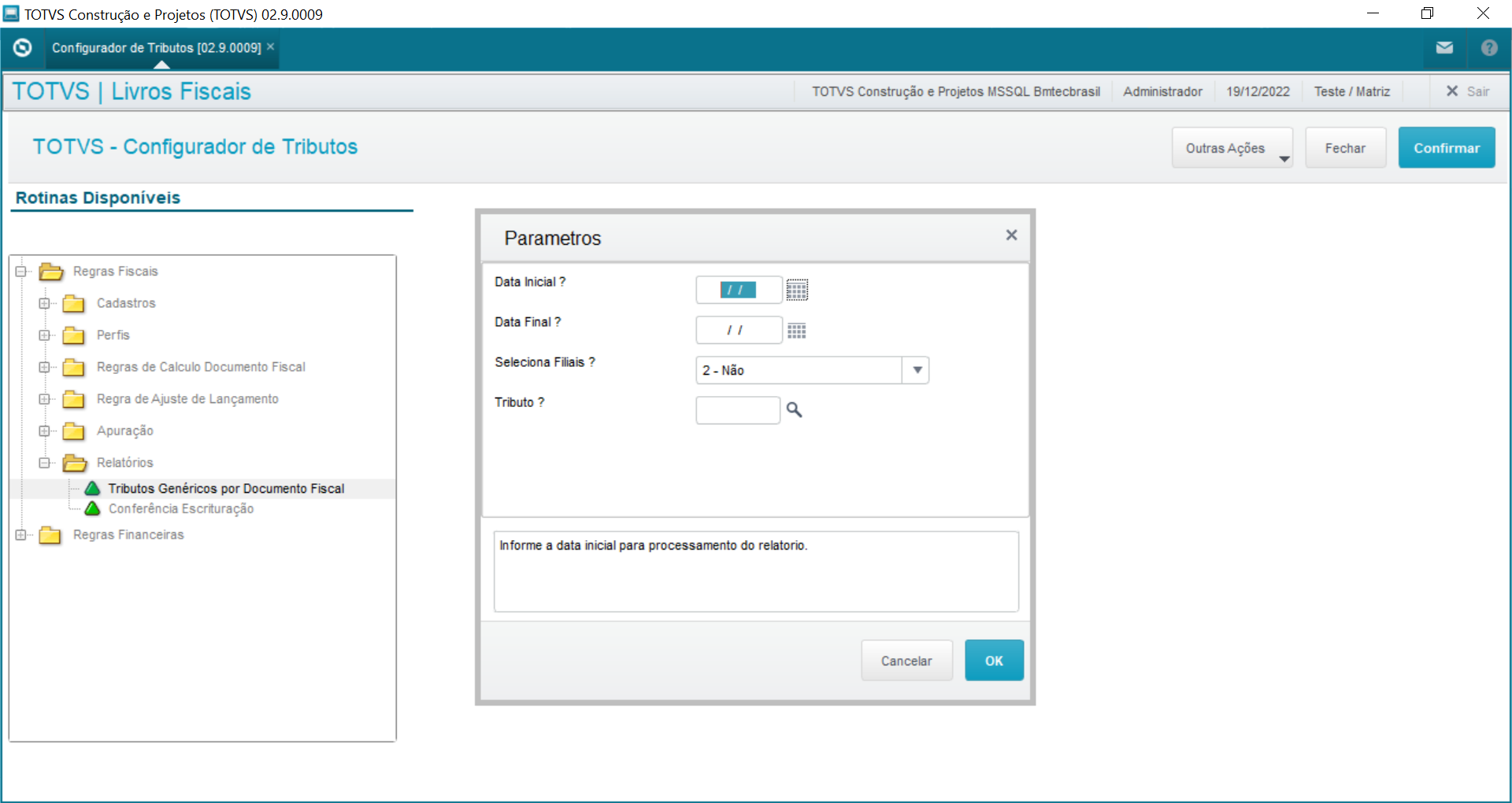1512x803 pixels.
Task: Click the Relatórios tree item label
Action: 124,463
